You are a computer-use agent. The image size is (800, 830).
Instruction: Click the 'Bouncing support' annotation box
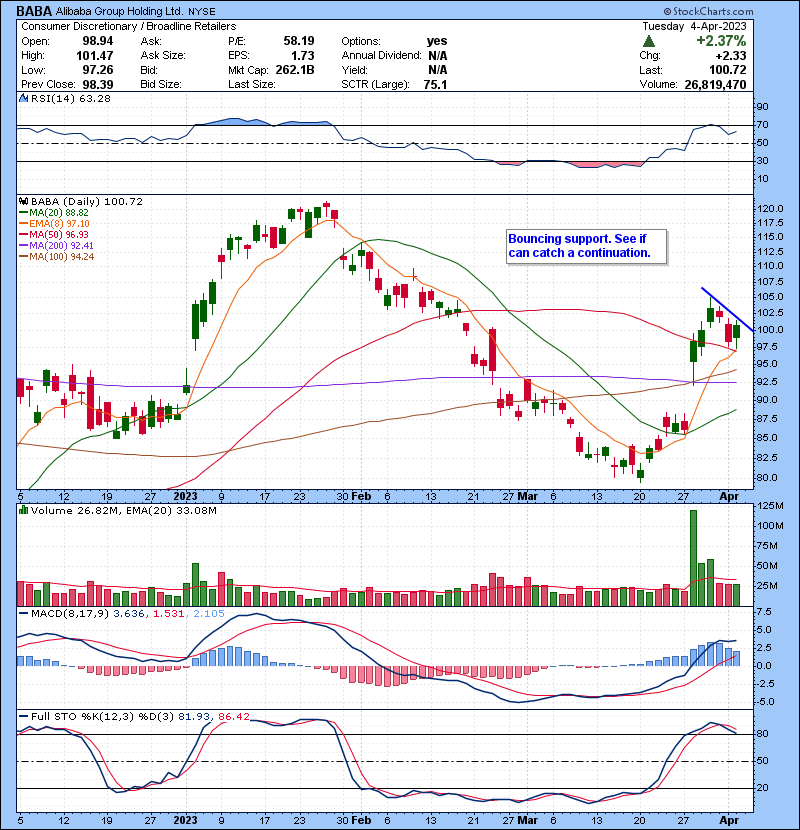pos(586,246)
